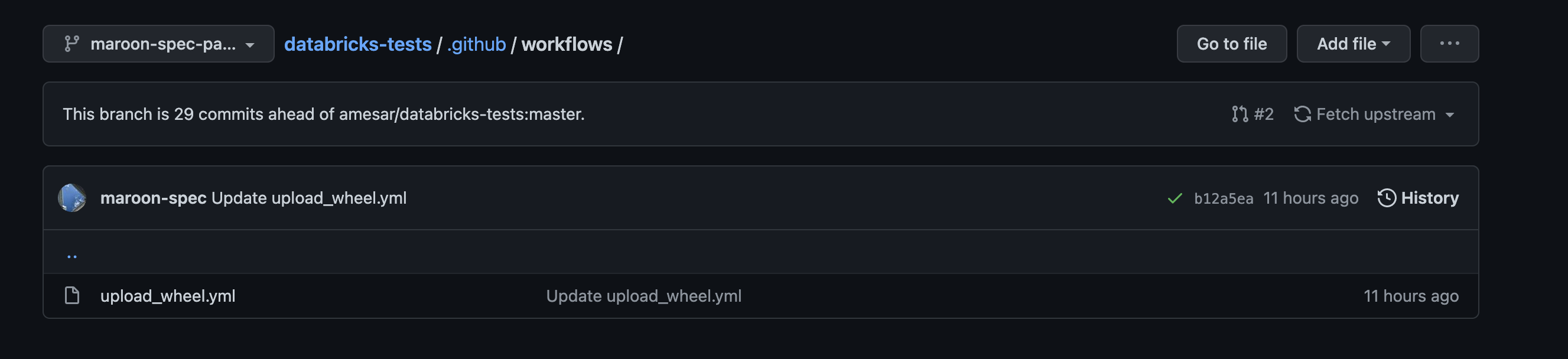Viewport: 1568px width, 359px height.
Task: Expand the maroon-spec-pa... branch dropdown
Action: pyautogui.click(x=158, y=44)
